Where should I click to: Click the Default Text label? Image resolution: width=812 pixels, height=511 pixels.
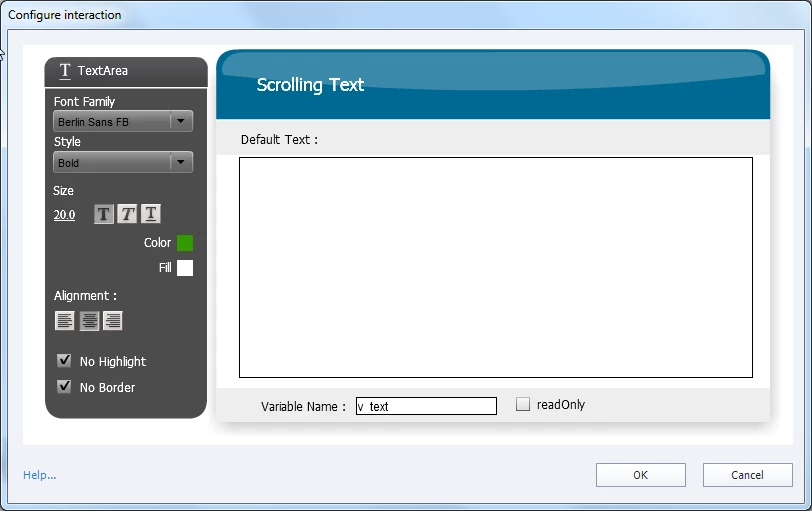(x=279, y=140)
